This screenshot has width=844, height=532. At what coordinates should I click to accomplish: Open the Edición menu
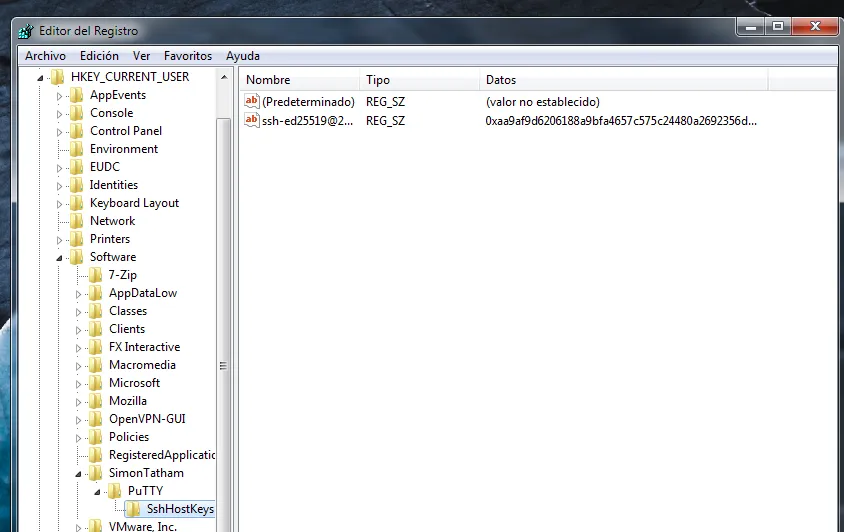(x=99, y=56)
